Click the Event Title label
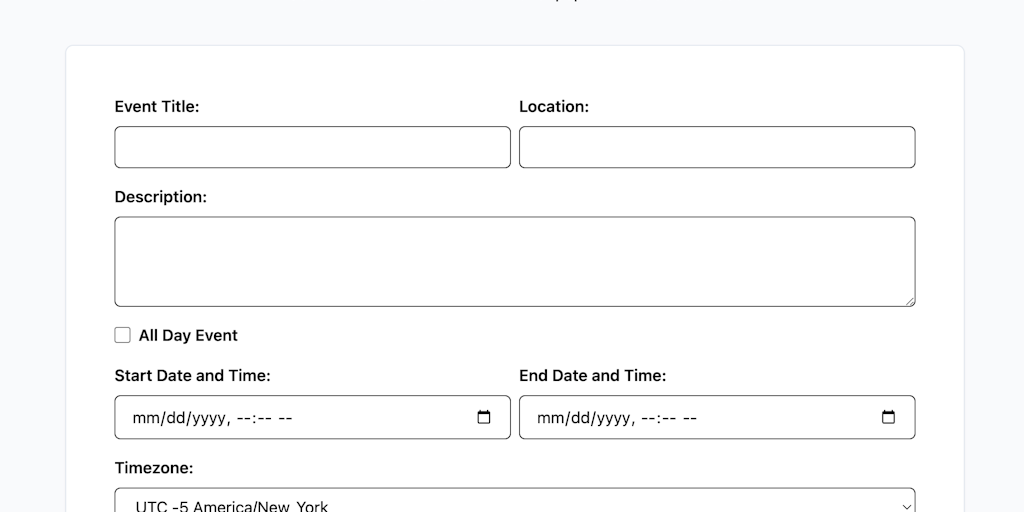The height and width of the screenshot is (512, 1024). point(157,106)
